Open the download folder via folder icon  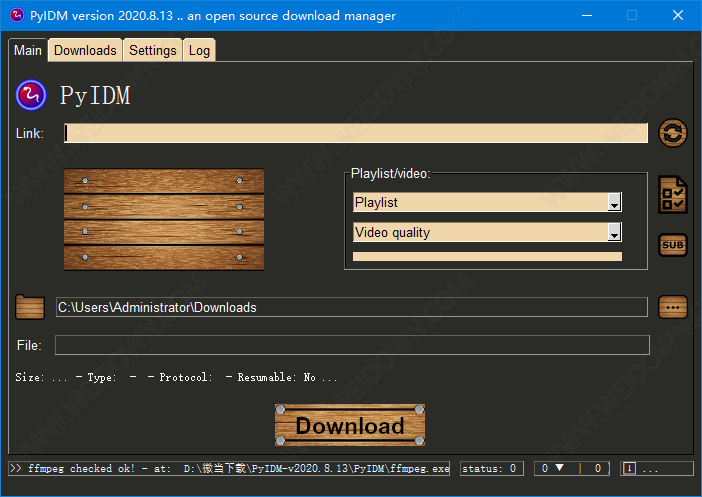[x=30, y=307]
